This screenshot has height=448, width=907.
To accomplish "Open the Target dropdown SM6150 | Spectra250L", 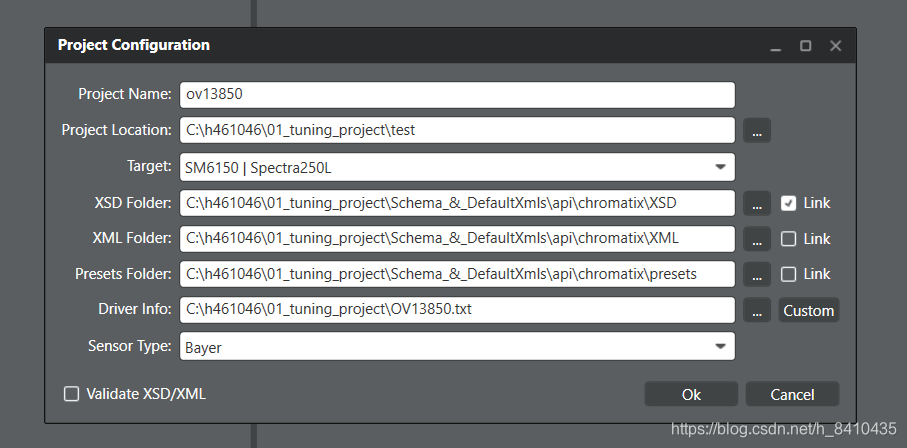I will pyautogui.click(x=457, y=167).
